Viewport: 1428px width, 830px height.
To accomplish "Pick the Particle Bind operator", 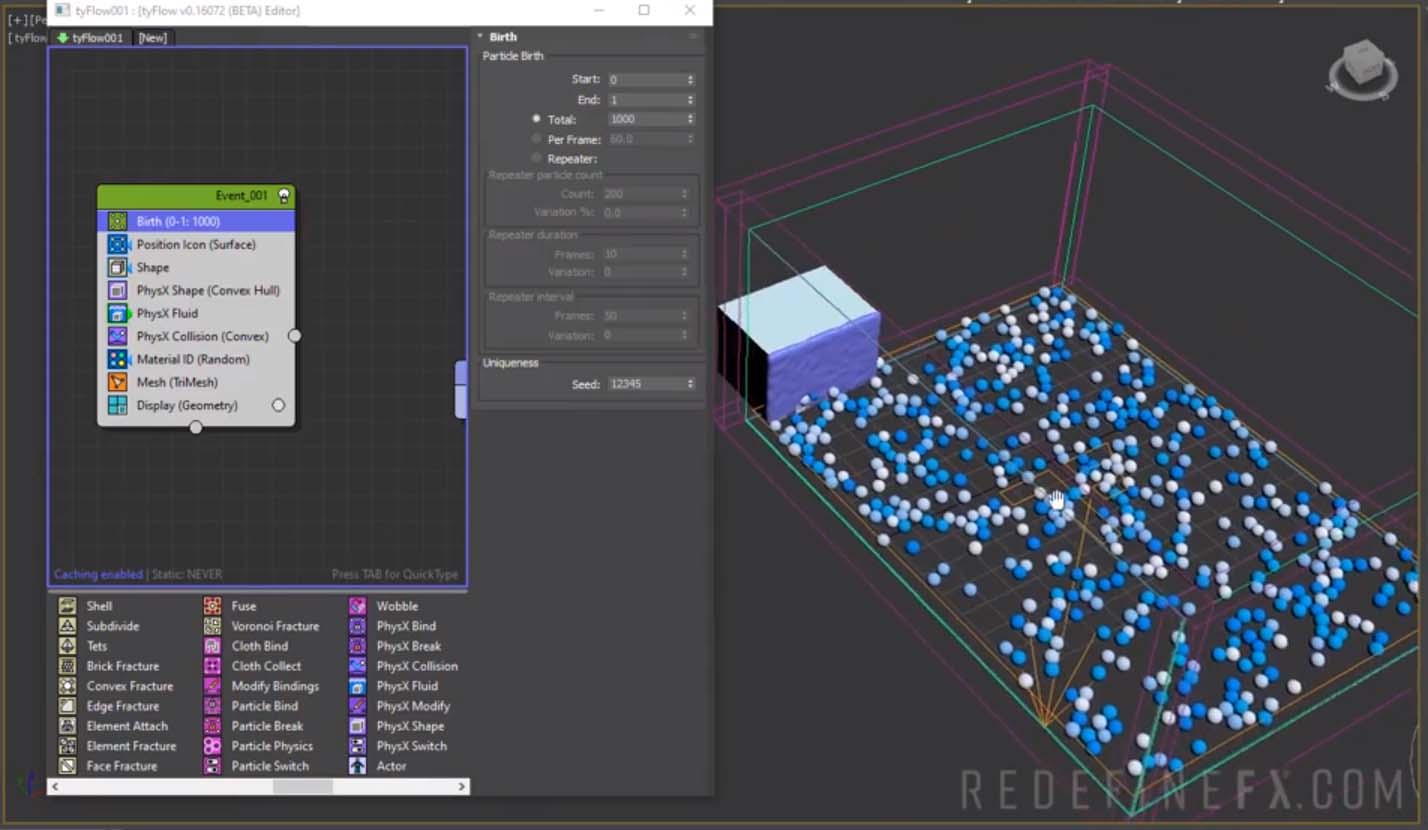I will [x=251, y=706].
